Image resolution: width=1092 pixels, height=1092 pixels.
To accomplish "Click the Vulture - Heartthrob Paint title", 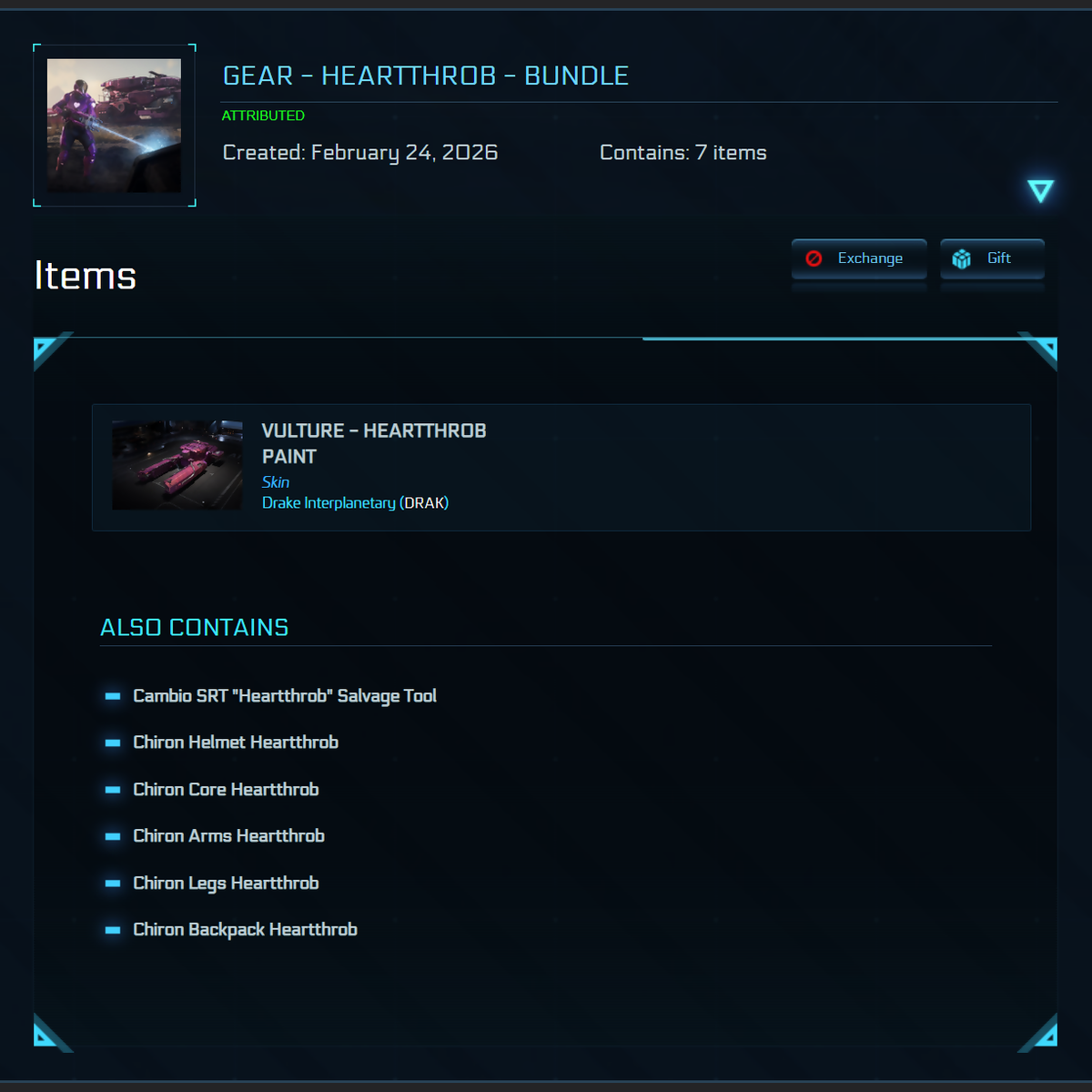I will 374,443.
